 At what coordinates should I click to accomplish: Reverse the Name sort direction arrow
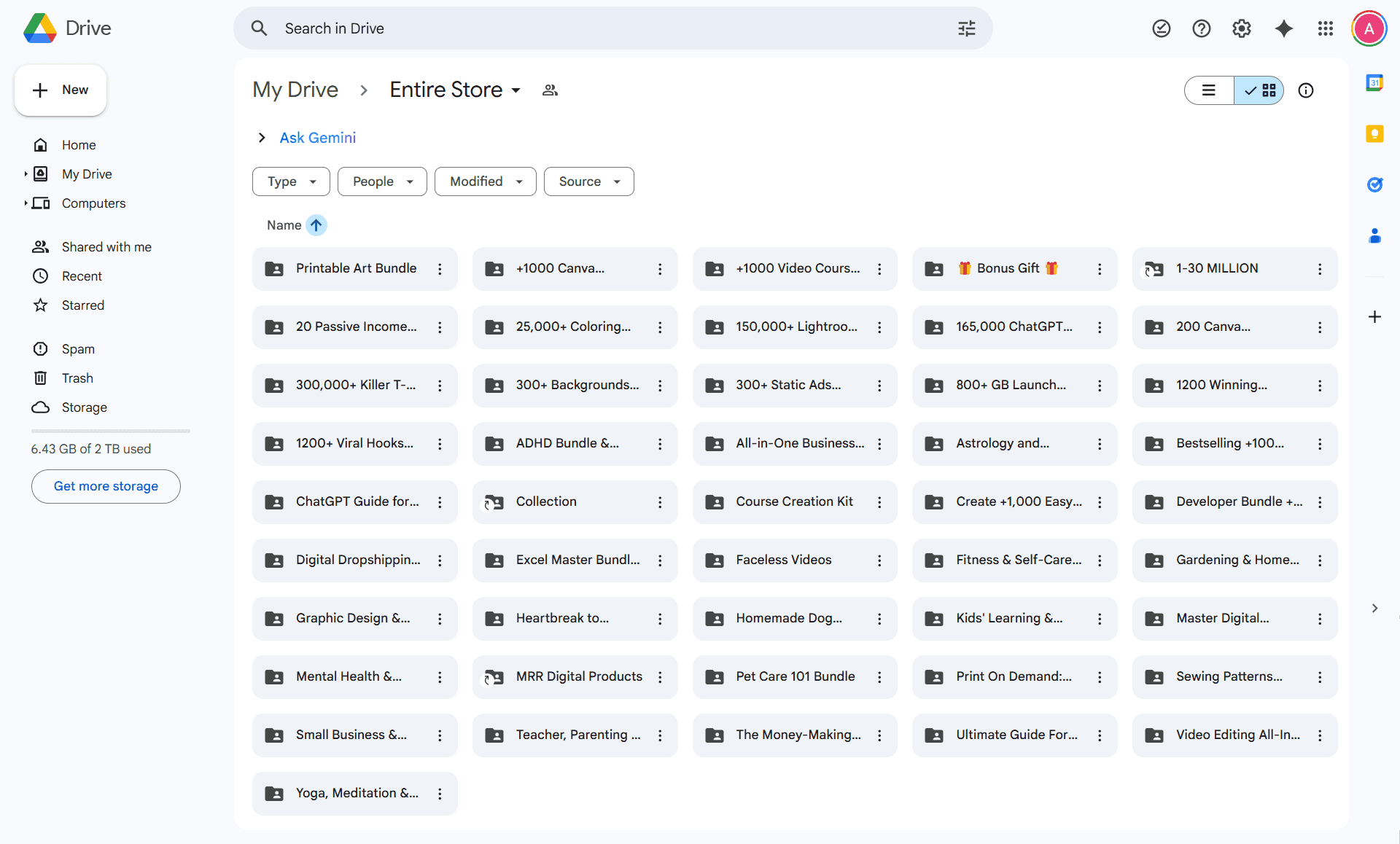316,225
